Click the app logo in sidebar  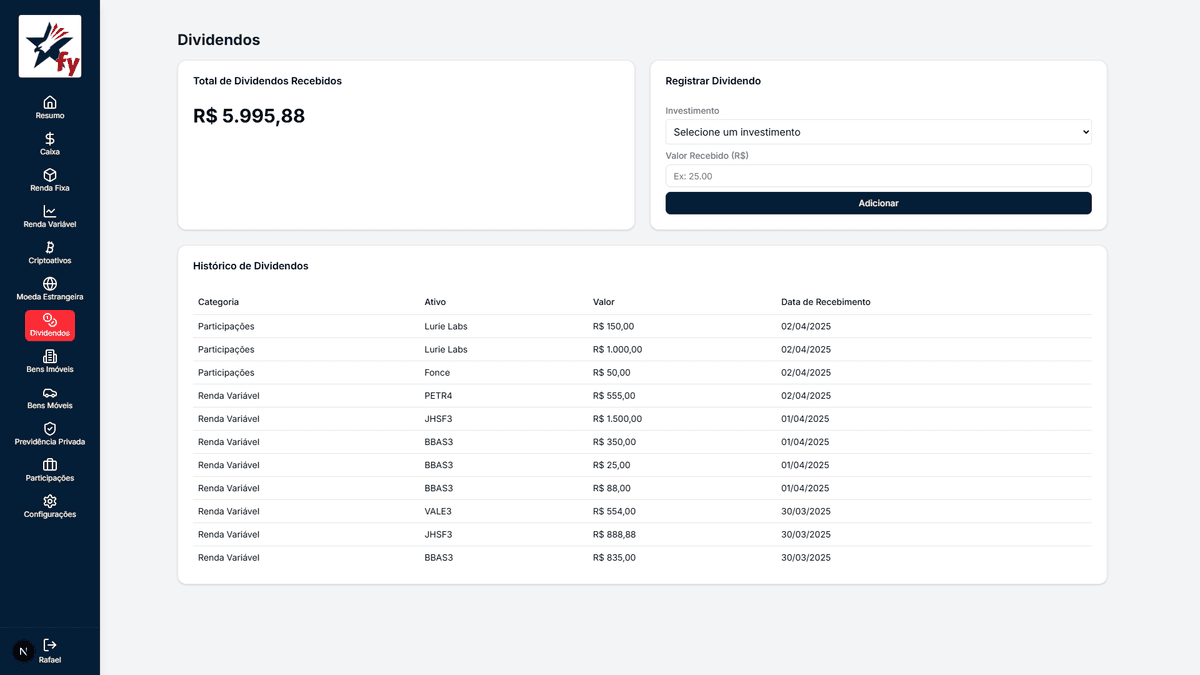pyautogui.click(x=50, y=46)
